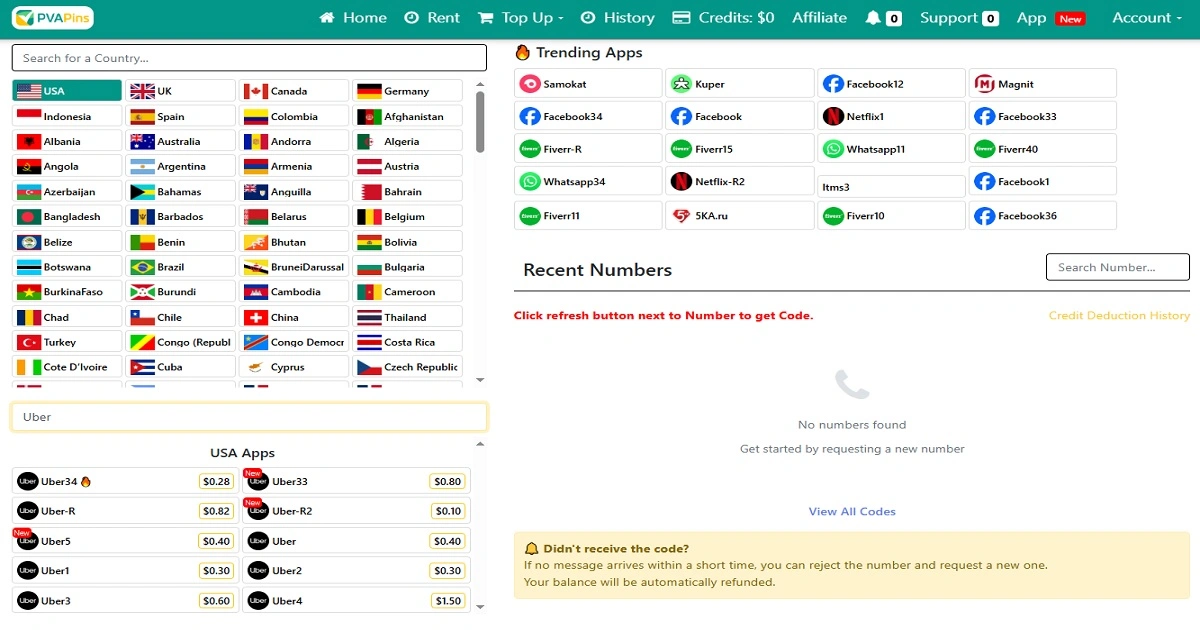The height and width of the screenshot is (630, 1200).
Task: Pick the Netflix1 app card
Action: [892, 117]
